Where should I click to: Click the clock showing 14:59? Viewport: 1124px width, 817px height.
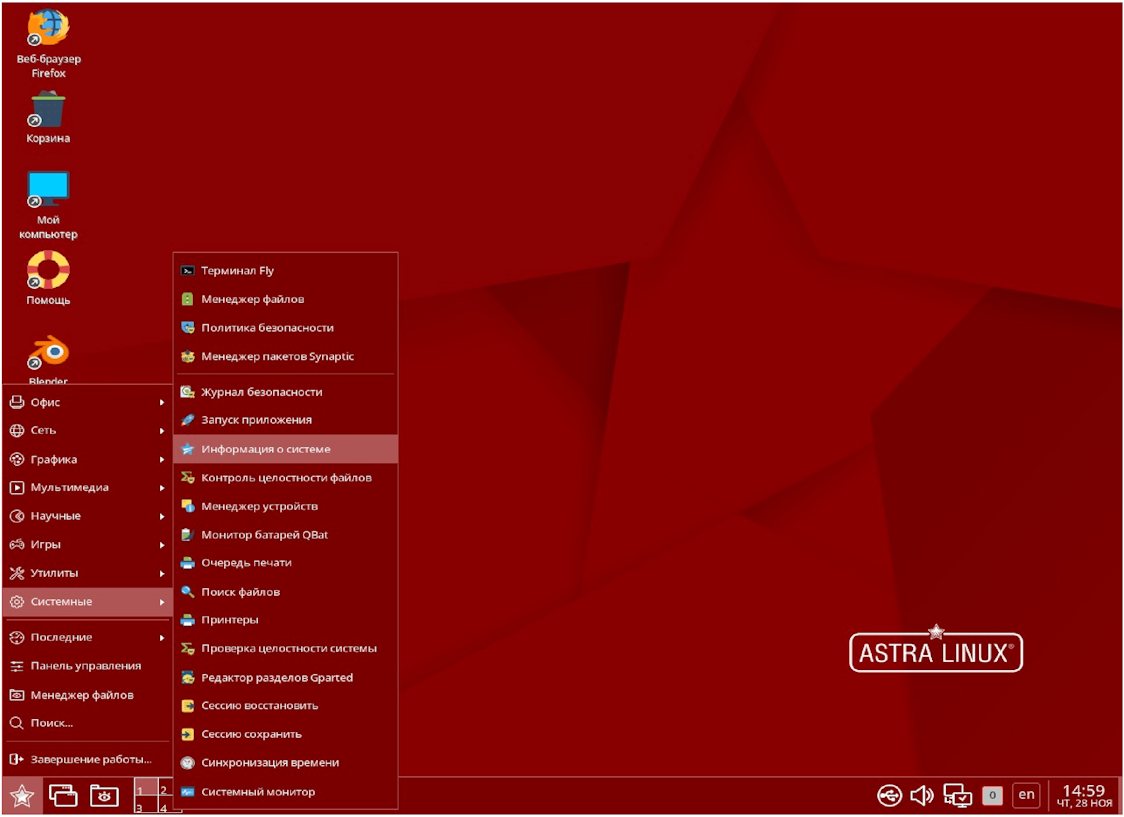pyautogui.click(x=1084, y=795)
